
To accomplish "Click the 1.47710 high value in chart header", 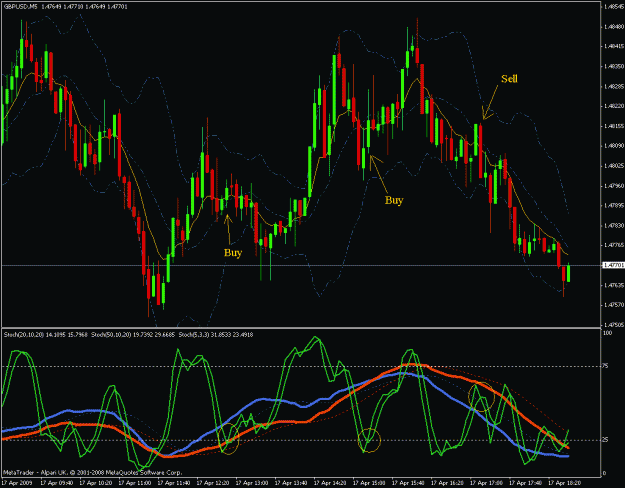I will pyautogui.click(x=73, y=7).
